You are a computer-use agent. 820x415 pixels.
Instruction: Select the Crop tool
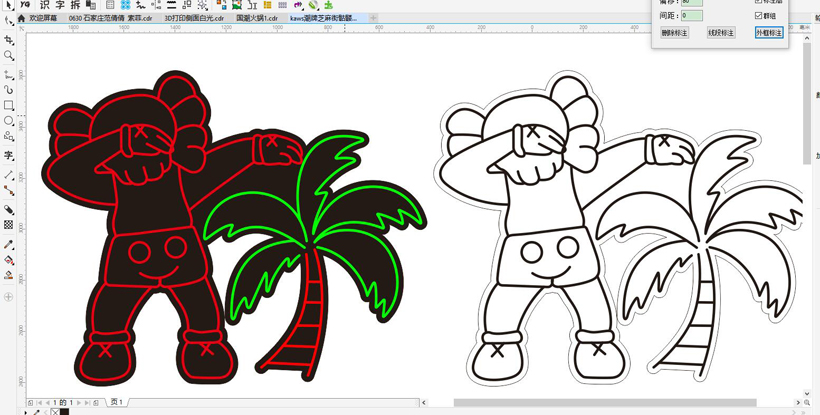(x=8, y=40)
